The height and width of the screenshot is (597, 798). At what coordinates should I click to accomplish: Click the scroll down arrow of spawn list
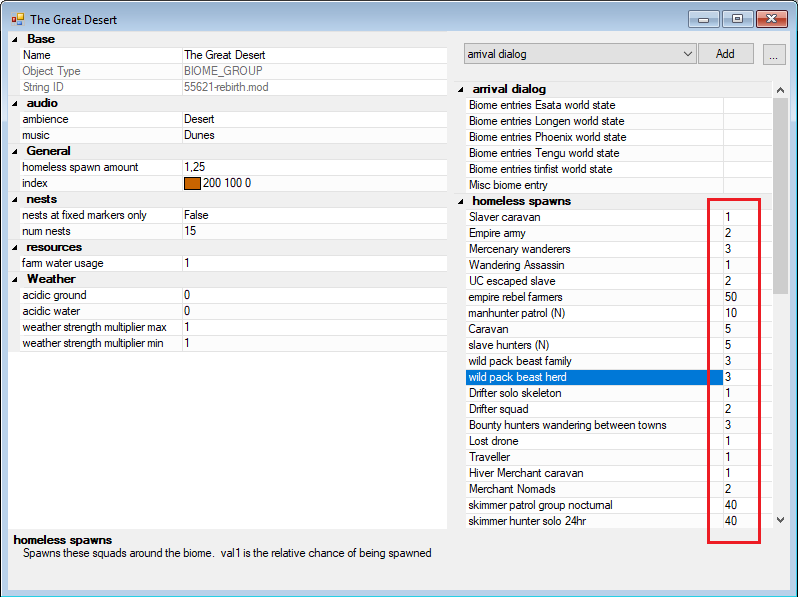click(x=780, y=520)
